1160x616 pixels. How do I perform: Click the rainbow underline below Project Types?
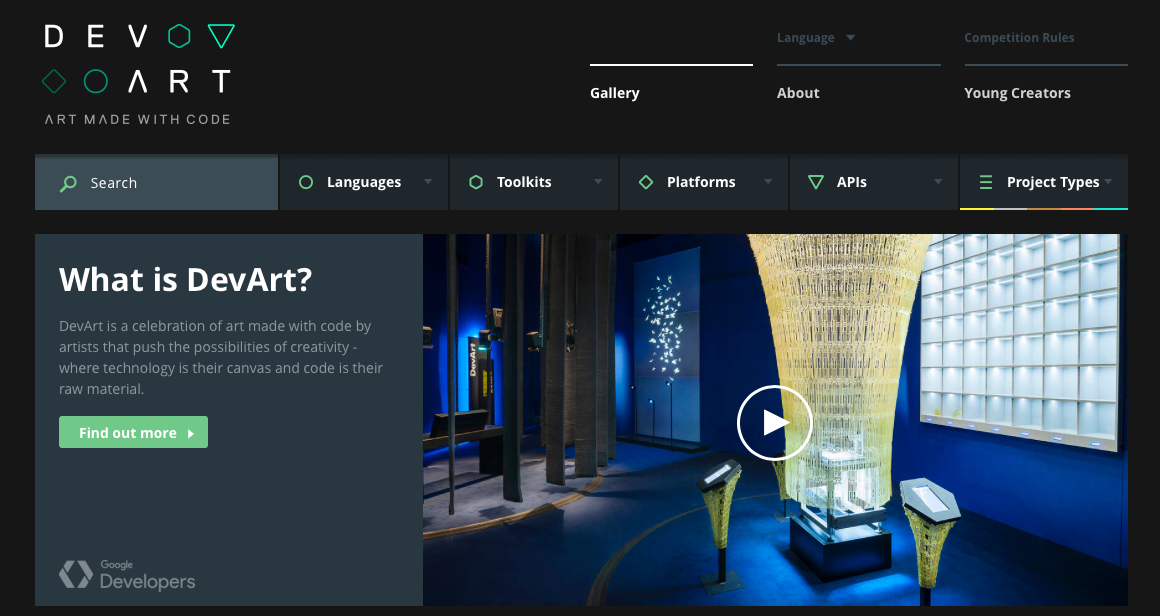(x=1043, y=208)
